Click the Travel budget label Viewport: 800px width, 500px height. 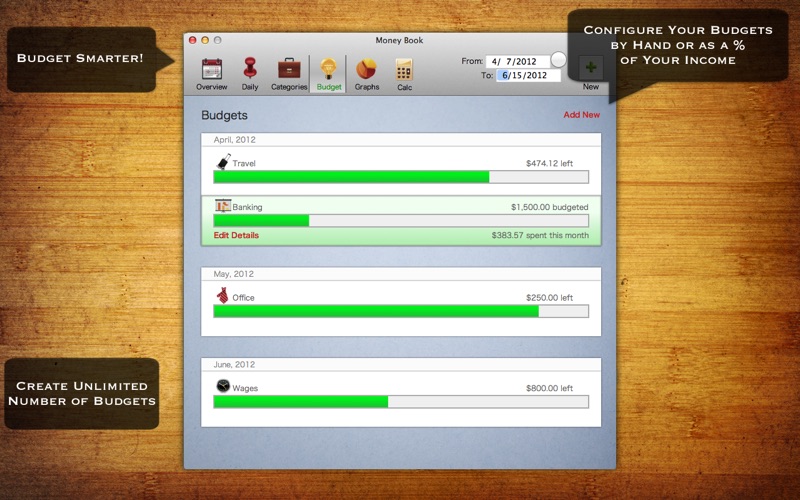click(244, 163)
